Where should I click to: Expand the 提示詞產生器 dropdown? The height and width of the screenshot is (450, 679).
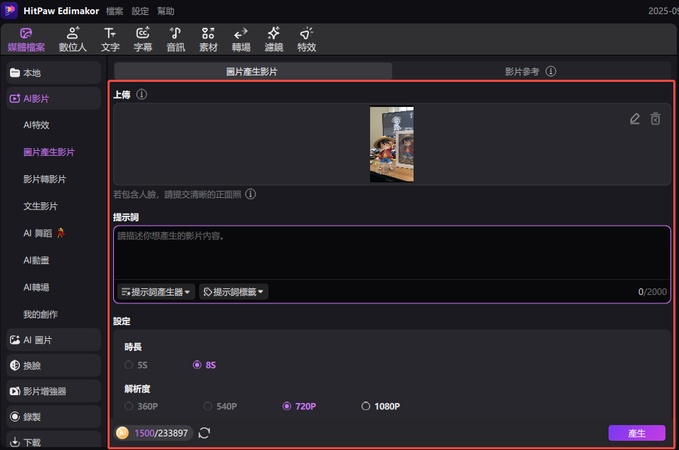point(156,292)
